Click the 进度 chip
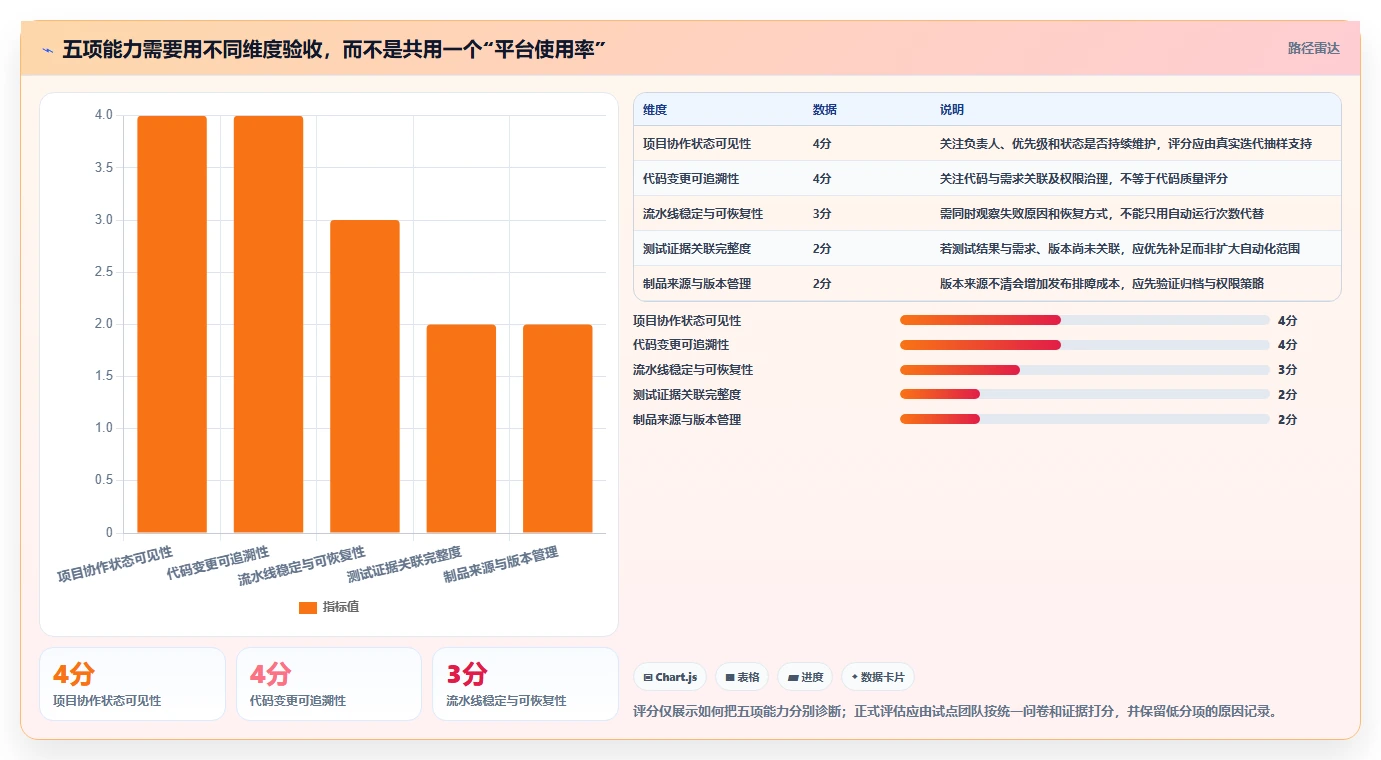 coord(805,677)
